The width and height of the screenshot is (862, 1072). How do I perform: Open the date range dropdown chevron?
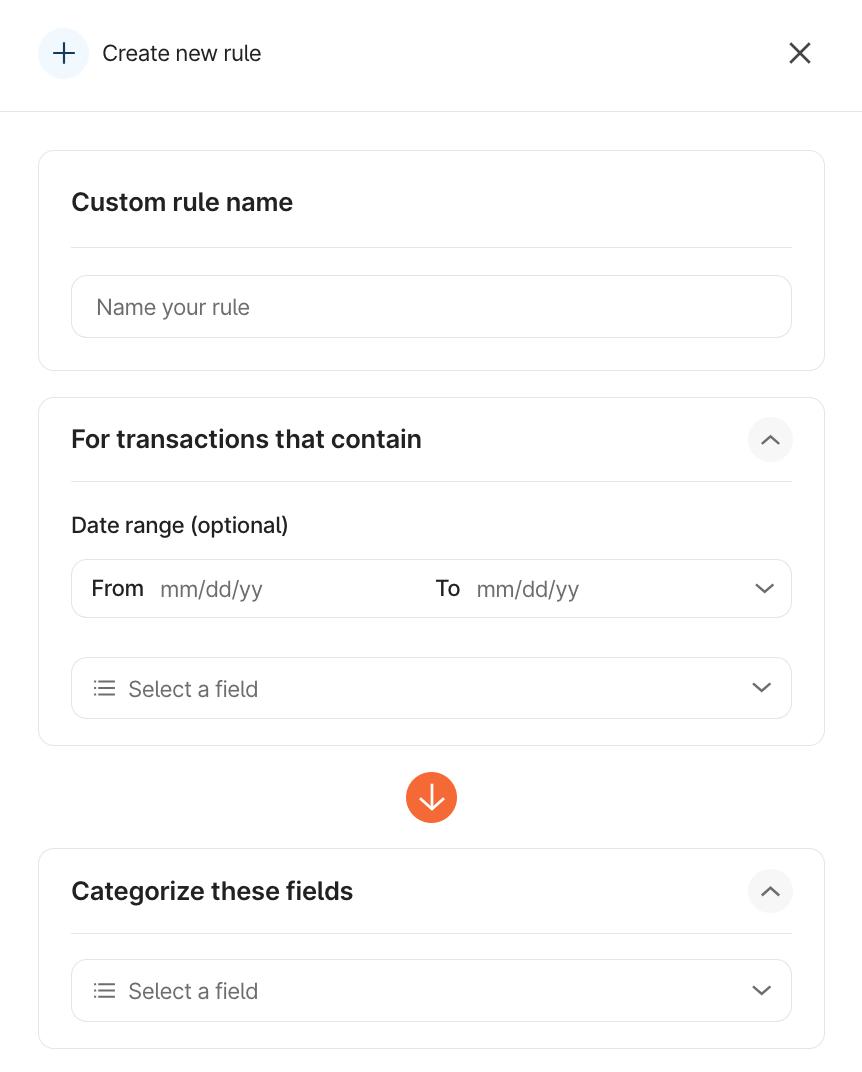tap(764, 589)
